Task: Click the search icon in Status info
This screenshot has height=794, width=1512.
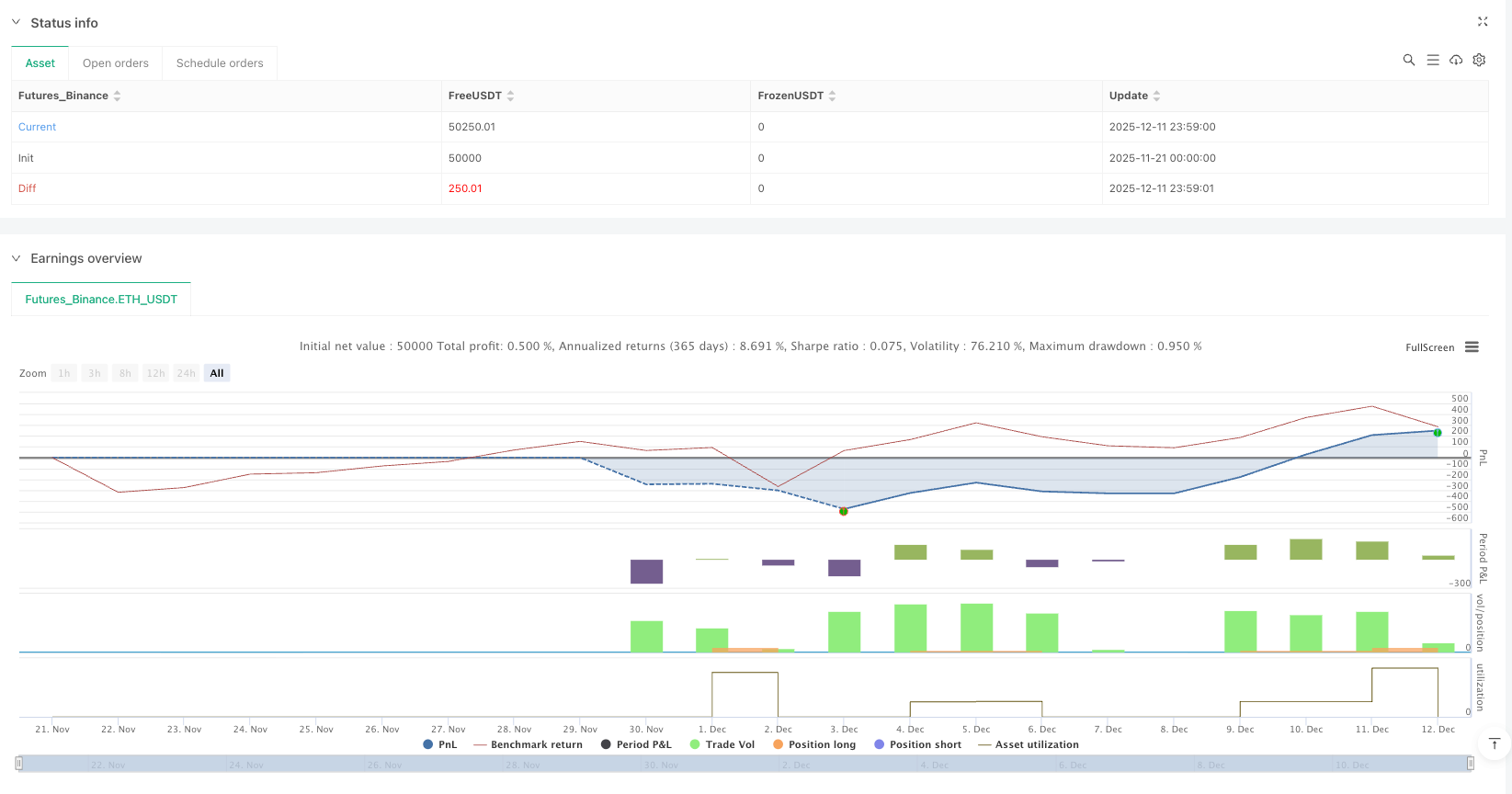Action: pyautogui.click(x=1408, y=60)
